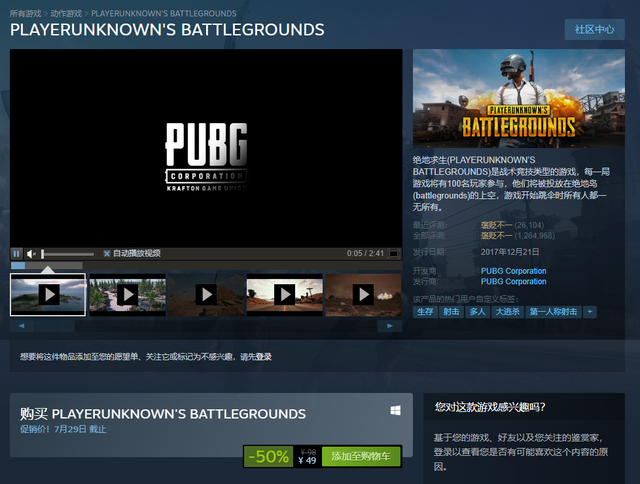Play the third desert trailer thumbnail
The height and width of the screenshot is (484, 640).
[x=207, y=295]
